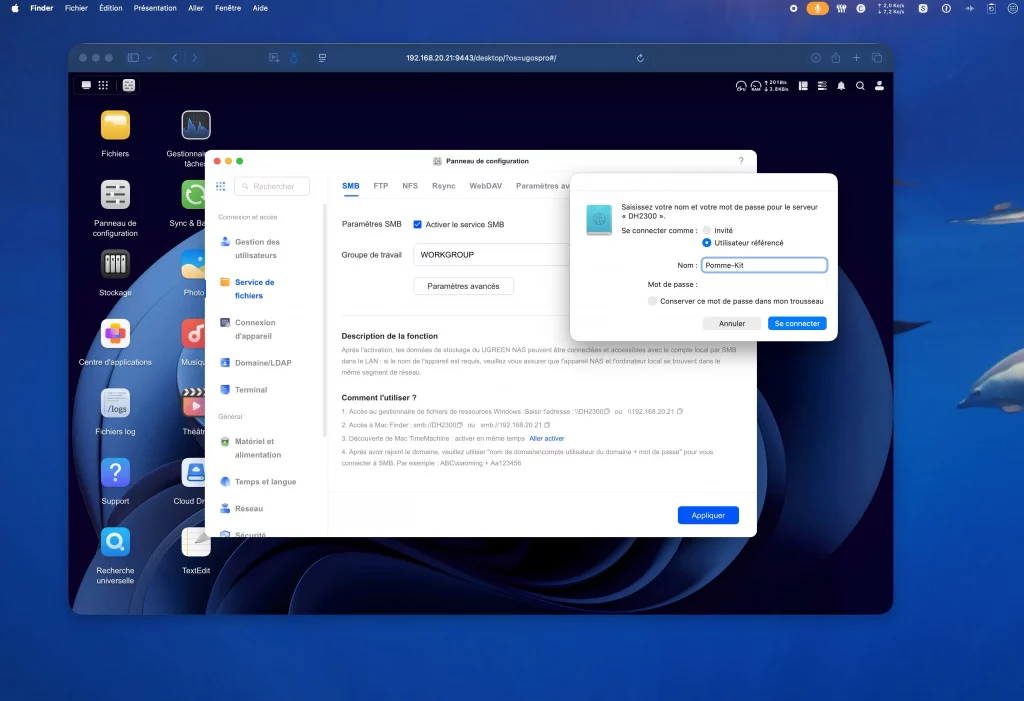Check Conserver ce mot de passe dans mon trousseau
Screen dimensions: 1024x701
tap(652, 301)
